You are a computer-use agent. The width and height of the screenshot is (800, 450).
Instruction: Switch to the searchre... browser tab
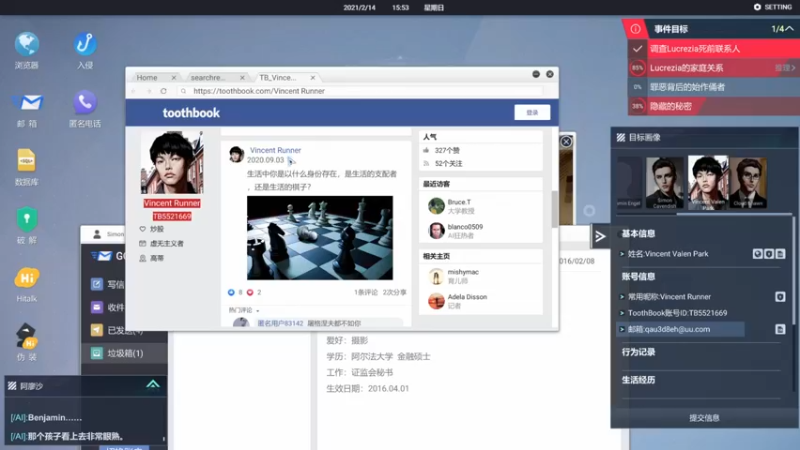click(x=208, y=78)
